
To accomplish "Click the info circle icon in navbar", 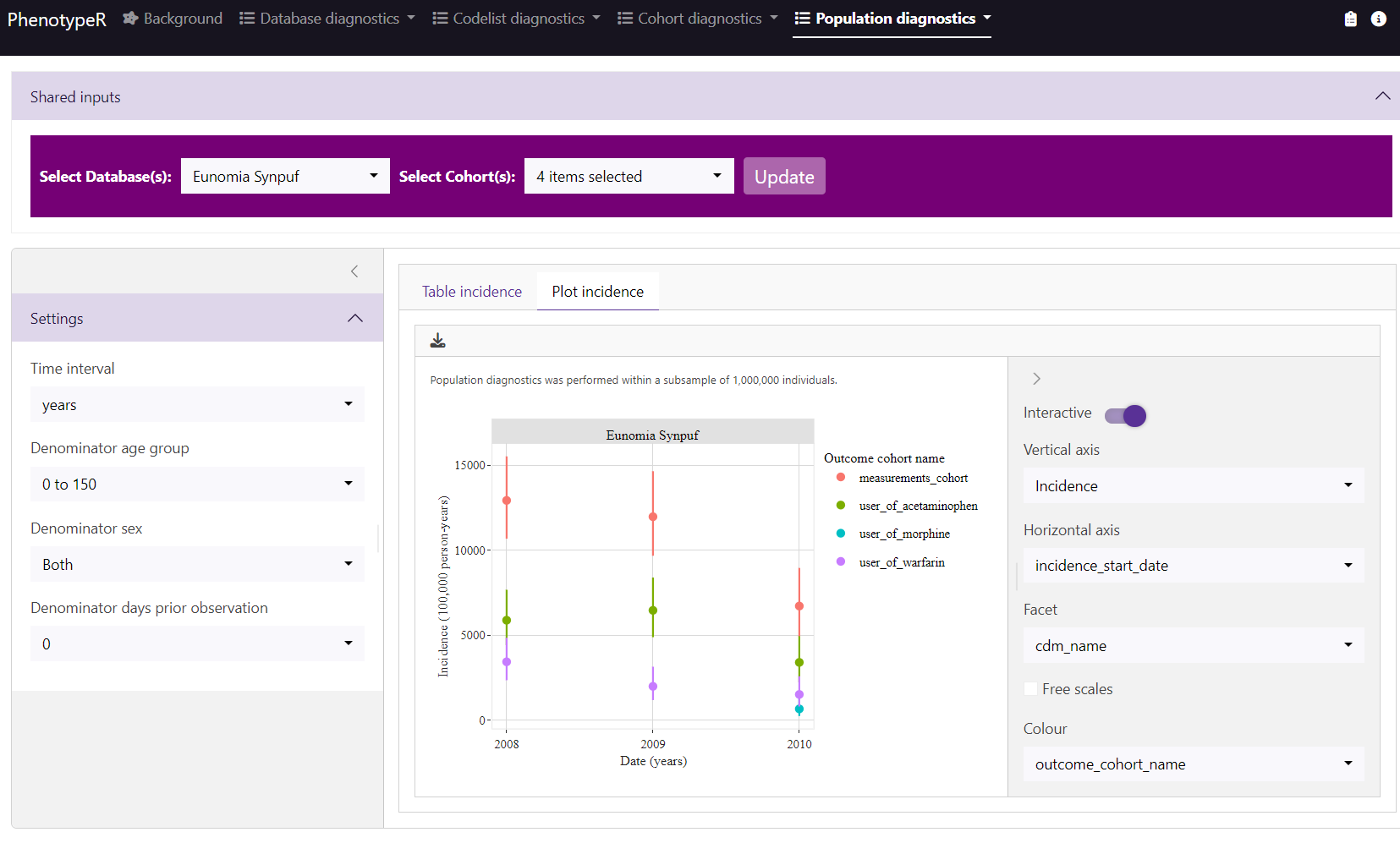I will pos(1378,19).
